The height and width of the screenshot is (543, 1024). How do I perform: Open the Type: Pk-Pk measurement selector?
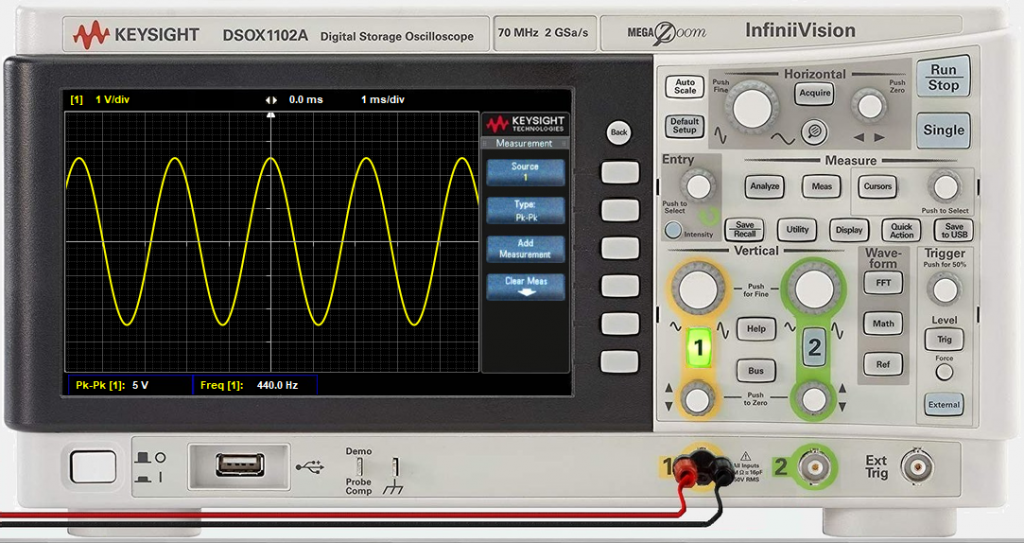(x=525, y=210)
